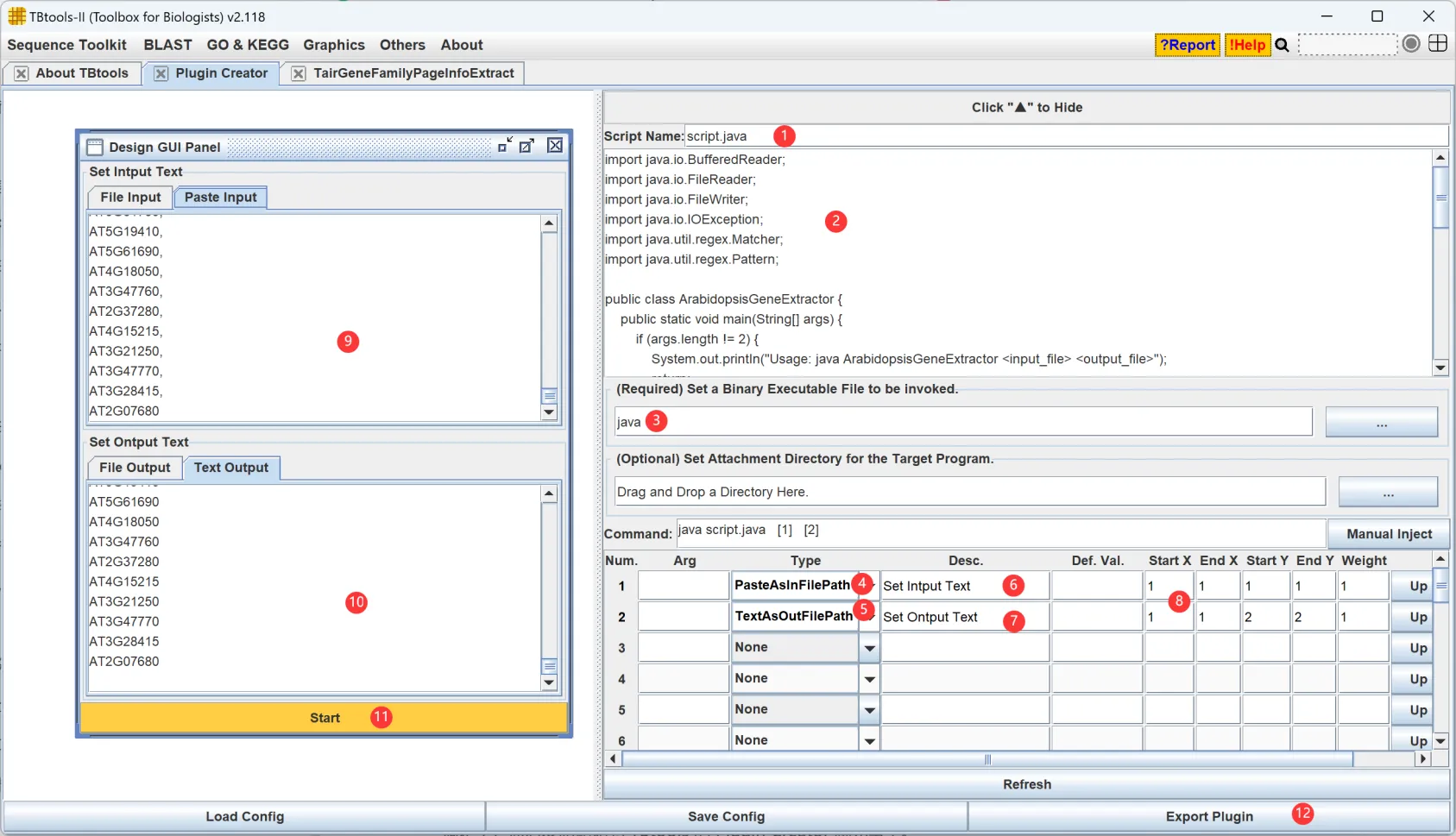The image size is (1456, 836).
Task: Open Type dropdown in row 3
Action: (x=869, y=648)
